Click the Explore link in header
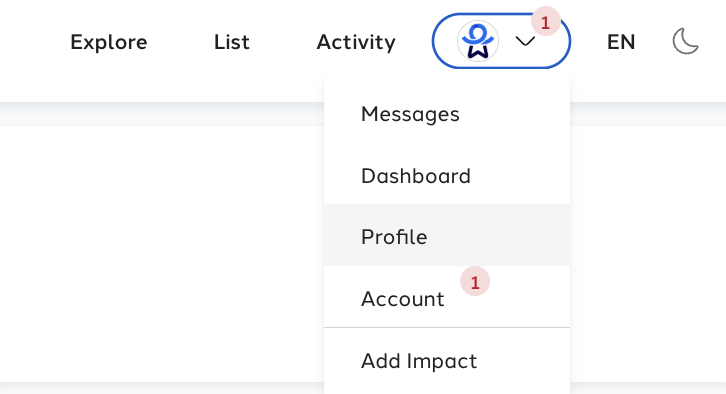 109,43
